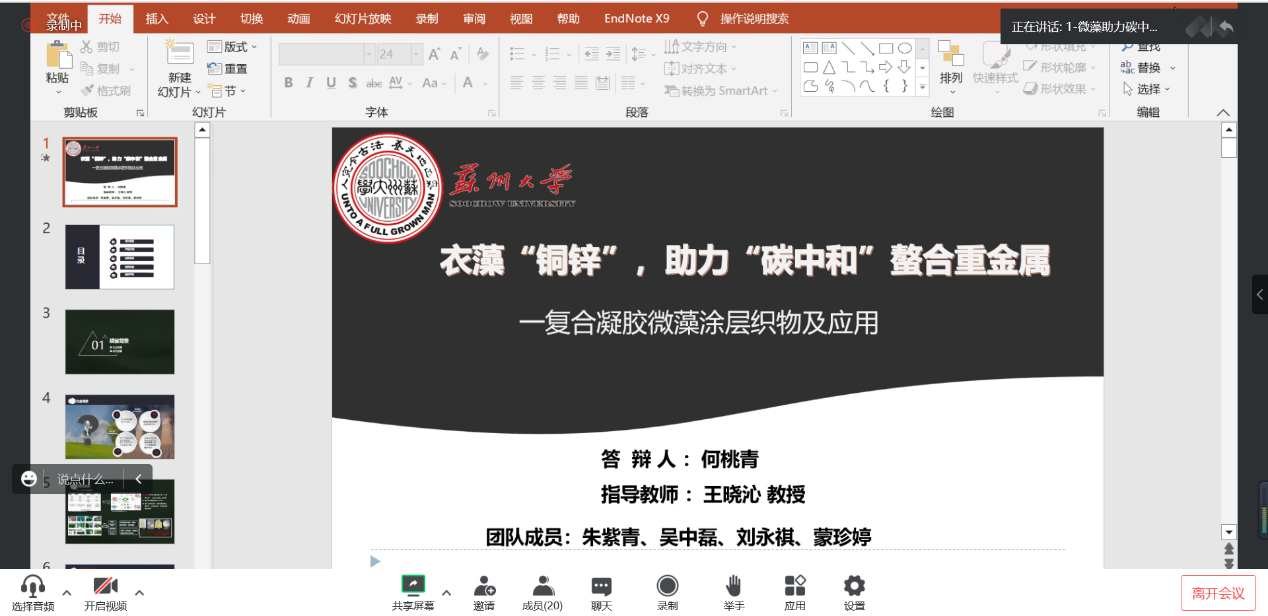Screen dimensions: 1268x616
Task: Click the 离开会议 leave meeting button
Action: tap(1217, 593)
